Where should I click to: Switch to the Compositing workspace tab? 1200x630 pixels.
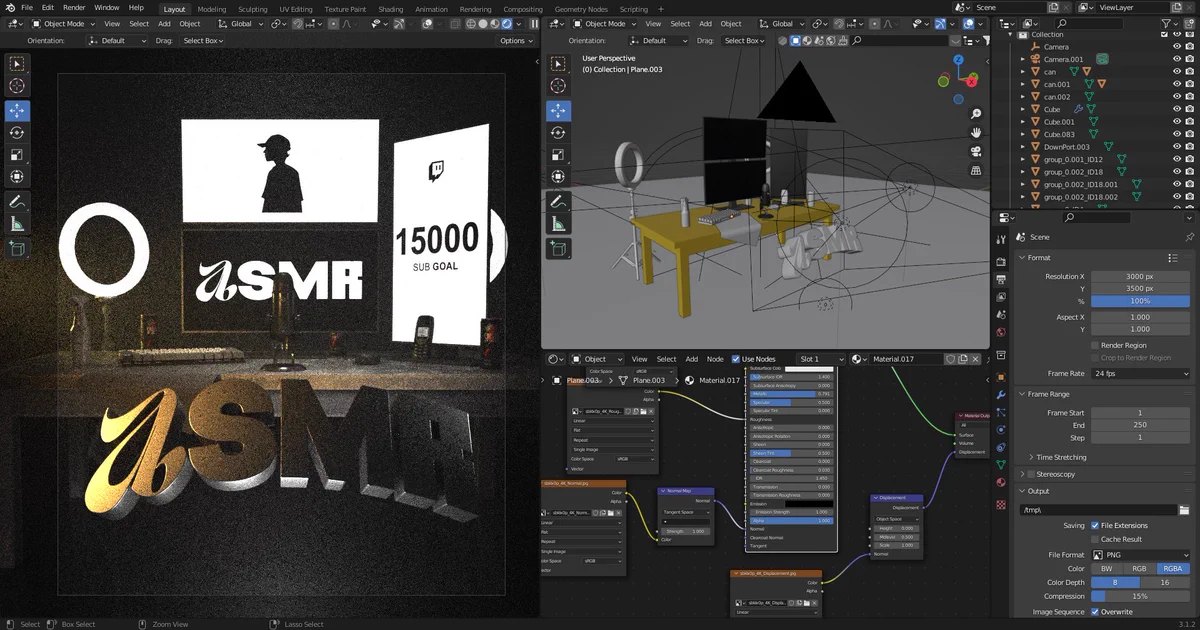(523, 9)
